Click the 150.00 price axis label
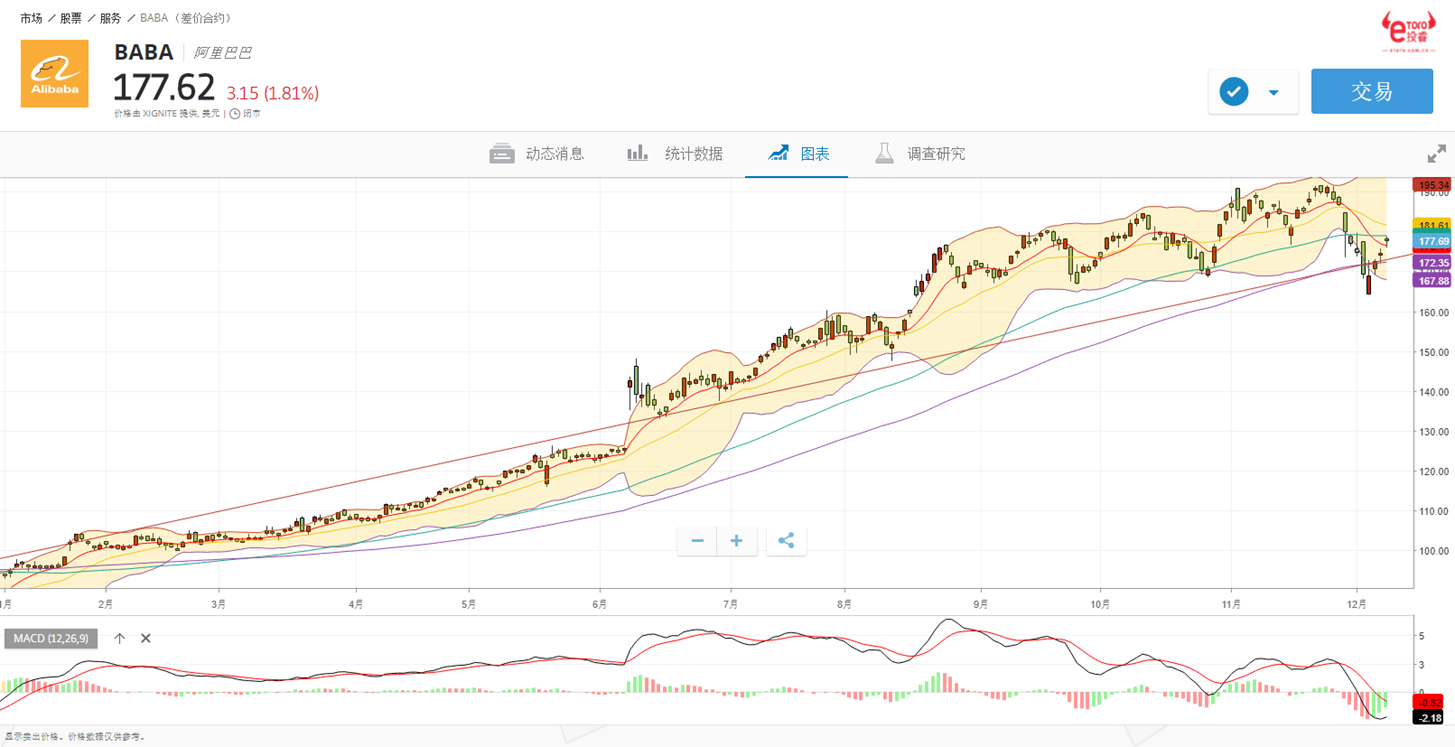1455x747 pixels. 1435,352
